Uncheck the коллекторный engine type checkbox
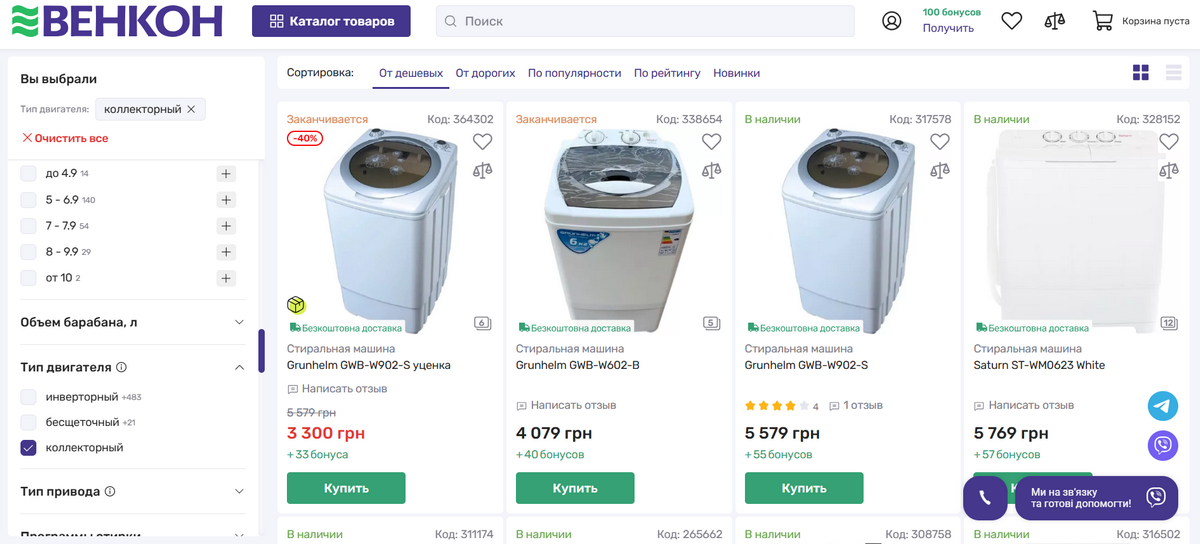The height and width of the screenshot is (544, 1200). click(29, 448)
